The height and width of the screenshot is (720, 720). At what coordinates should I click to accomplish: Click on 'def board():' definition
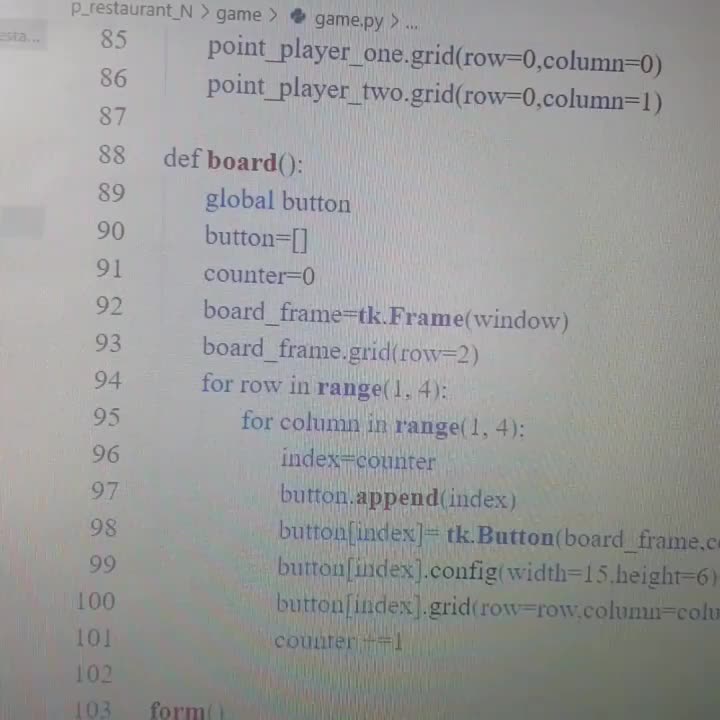pyautogui.click(x=233, y=161)
